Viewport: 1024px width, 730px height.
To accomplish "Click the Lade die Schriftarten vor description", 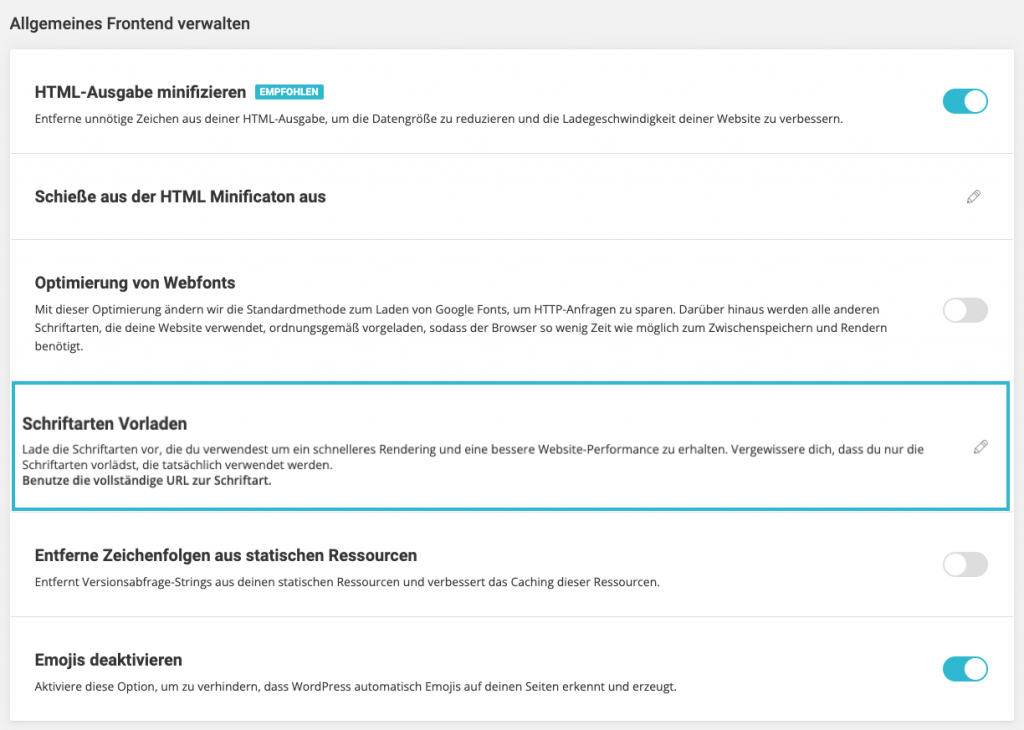I will point(473,457).
